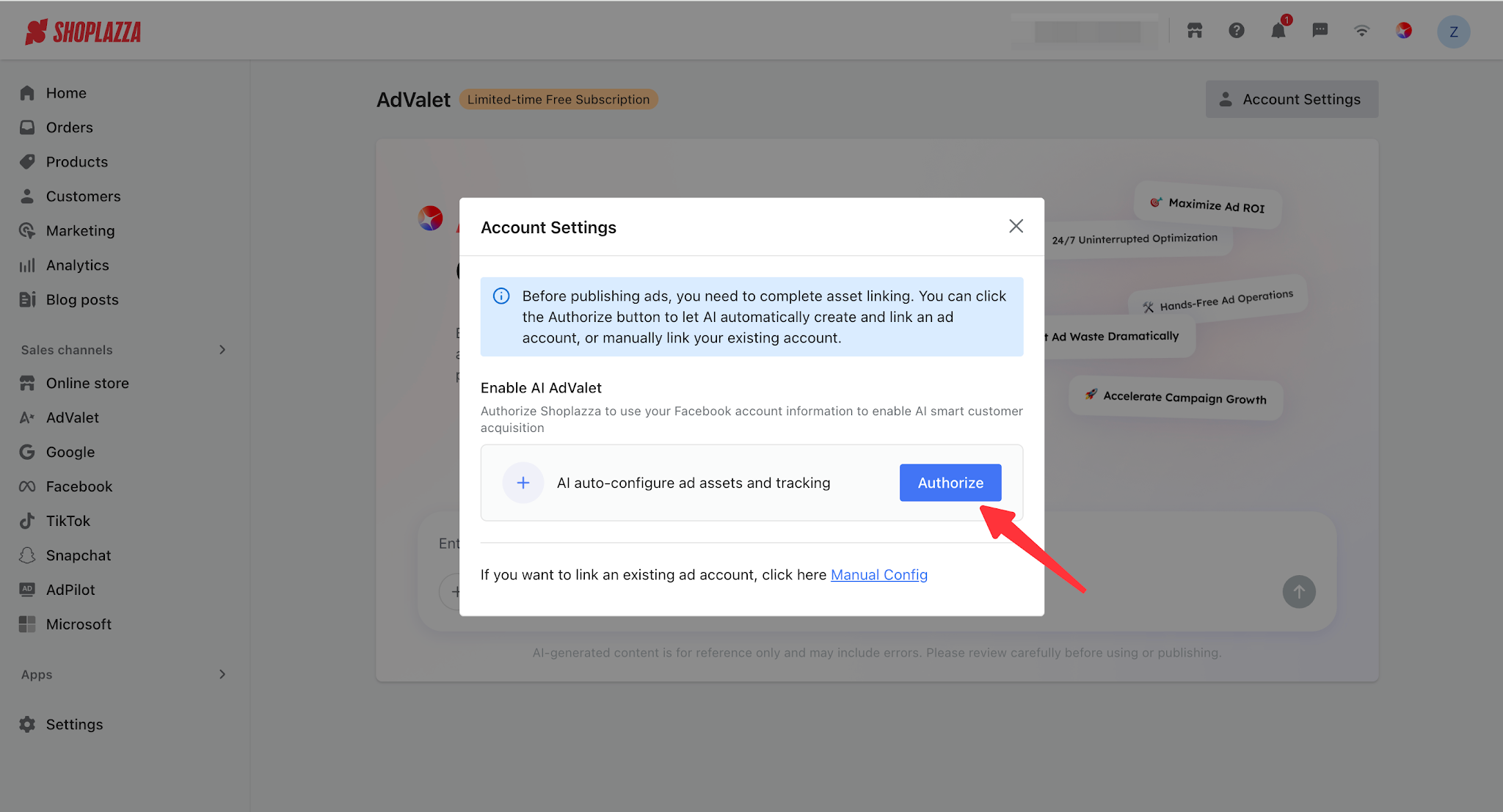Click the send arrow button in chat box
The image size is (1503, 812).
point(1298,591)
